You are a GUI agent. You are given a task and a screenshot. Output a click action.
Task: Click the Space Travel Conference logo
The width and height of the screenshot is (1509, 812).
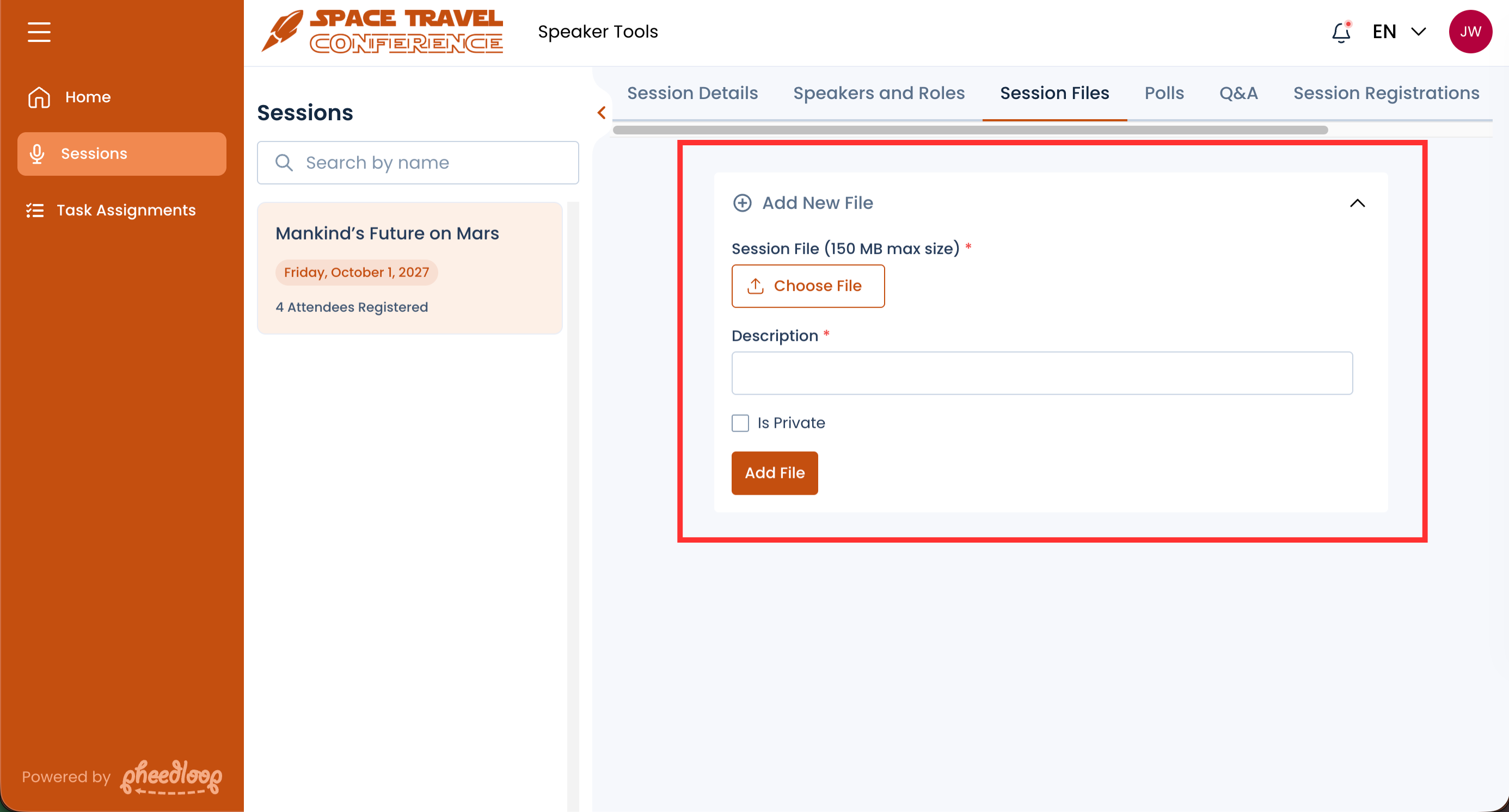[382, 32]
